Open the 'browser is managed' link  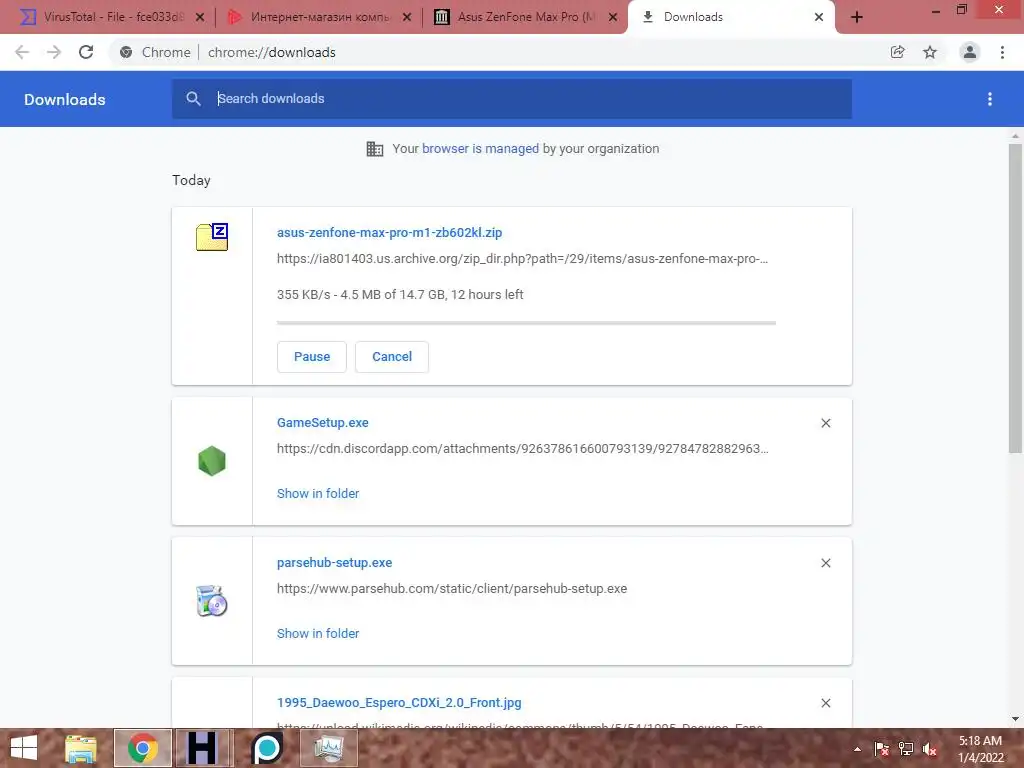[480, 149]
